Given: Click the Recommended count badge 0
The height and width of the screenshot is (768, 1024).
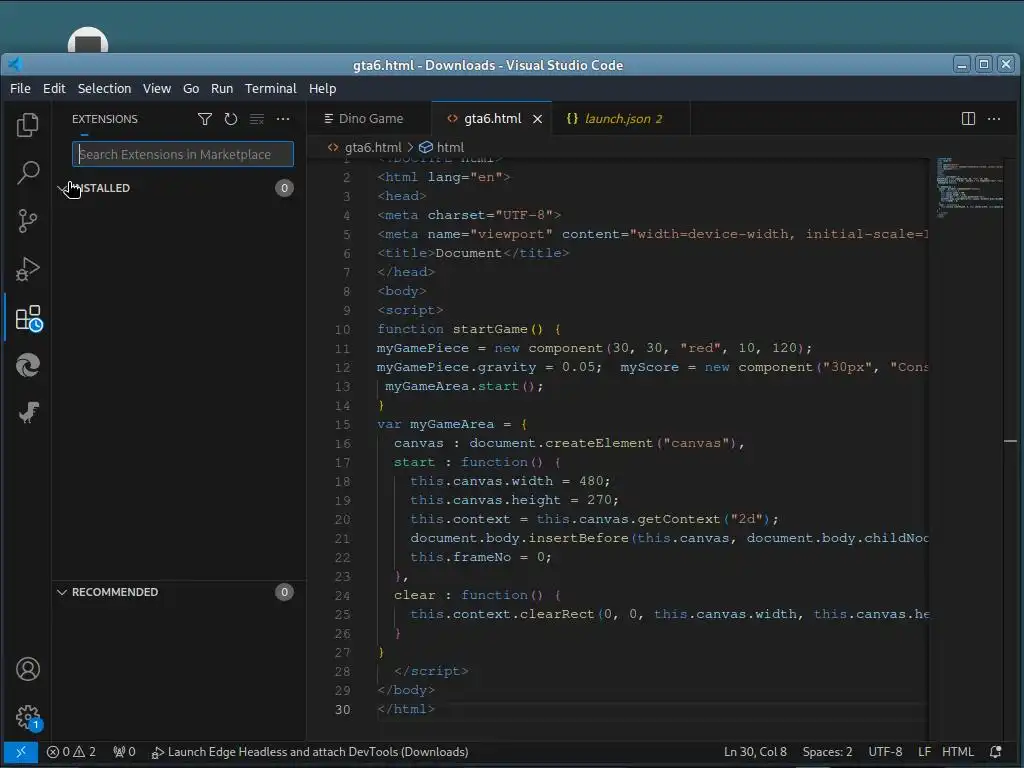Looking at the screenshot, I should click(x=284, y=592).
